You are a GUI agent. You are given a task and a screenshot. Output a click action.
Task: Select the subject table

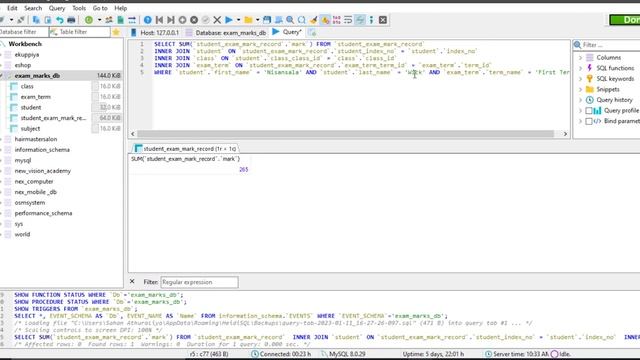point(30,129)
